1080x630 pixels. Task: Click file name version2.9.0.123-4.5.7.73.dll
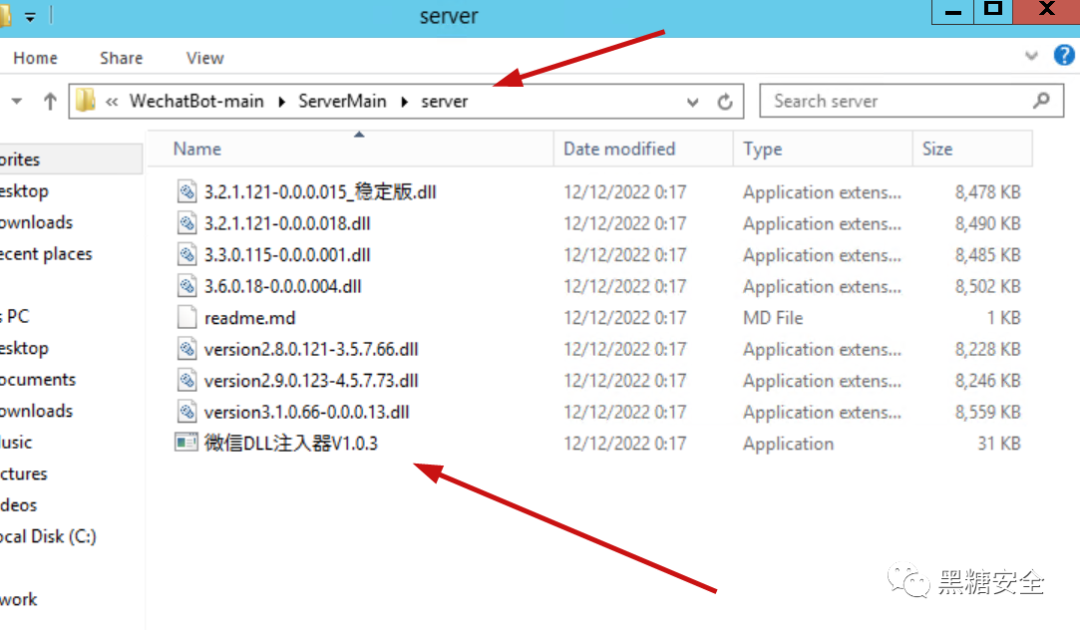[311, 380]
